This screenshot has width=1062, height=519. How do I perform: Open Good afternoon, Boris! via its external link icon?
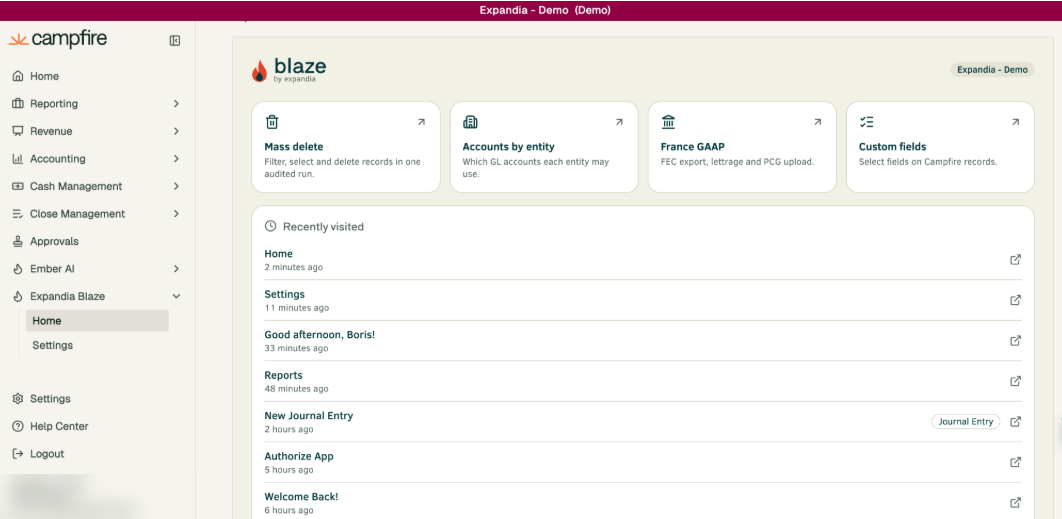1015,341
